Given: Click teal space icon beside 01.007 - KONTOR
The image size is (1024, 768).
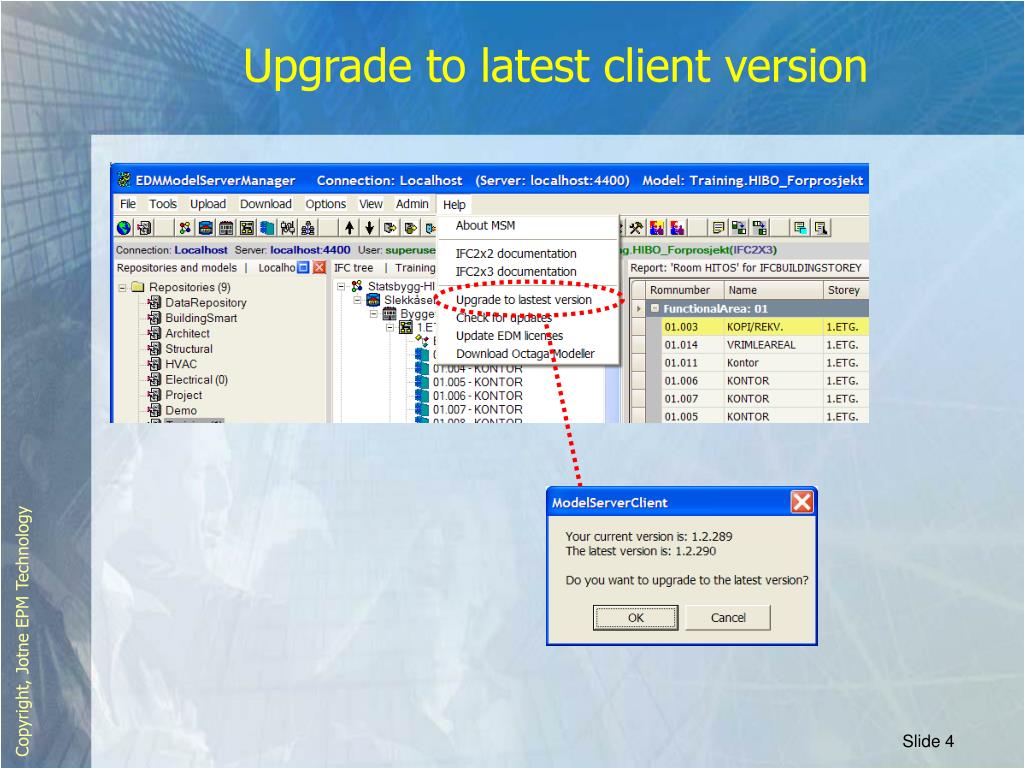Looking at the screenshot, I should point(422,409).
